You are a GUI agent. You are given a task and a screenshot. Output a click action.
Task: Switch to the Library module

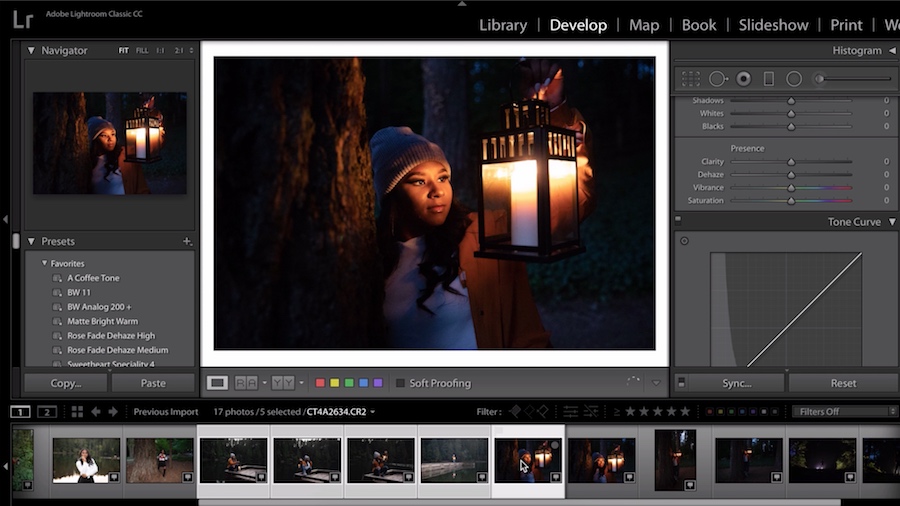coord(502,25)
